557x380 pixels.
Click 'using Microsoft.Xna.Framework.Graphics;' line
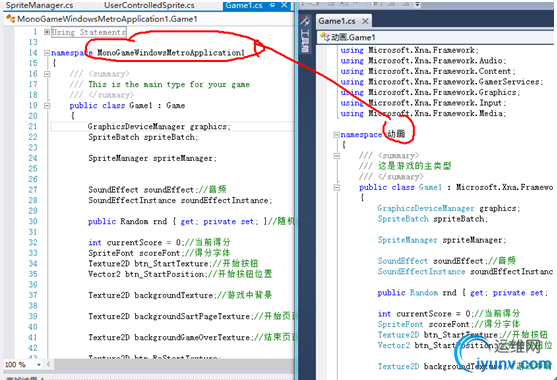pyautogui.click(x=430, y=92)
